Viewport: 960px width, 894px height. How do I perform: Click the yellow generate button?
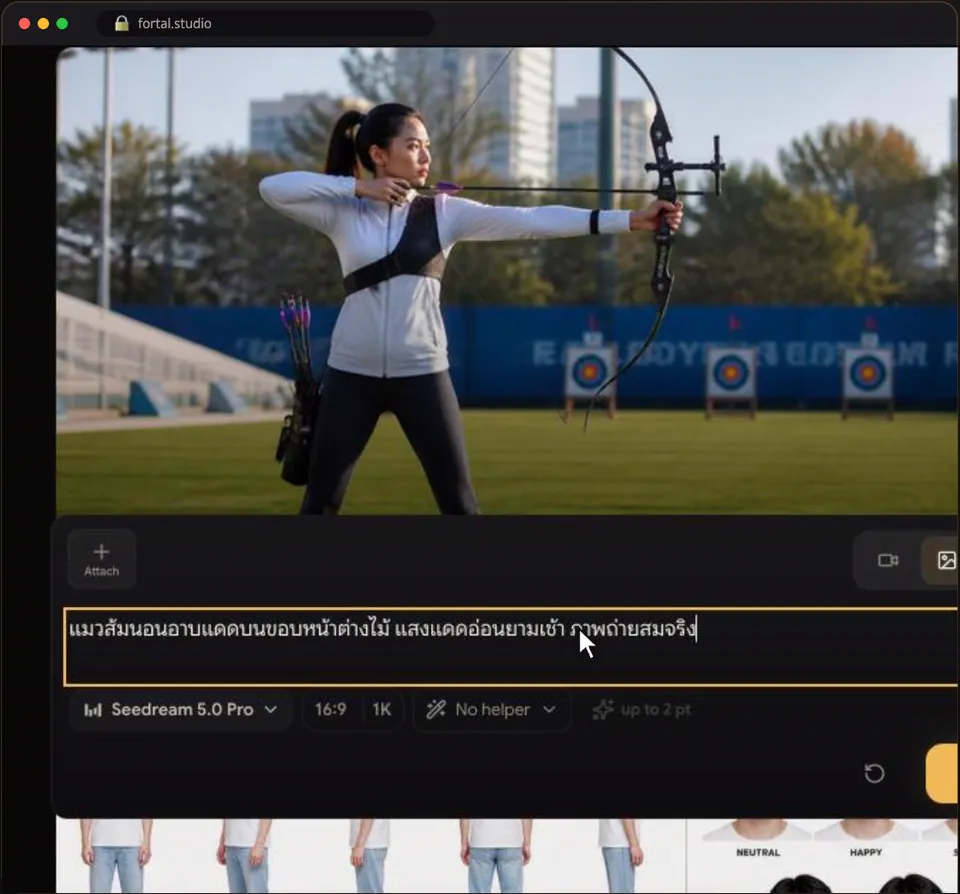point(943,773)
